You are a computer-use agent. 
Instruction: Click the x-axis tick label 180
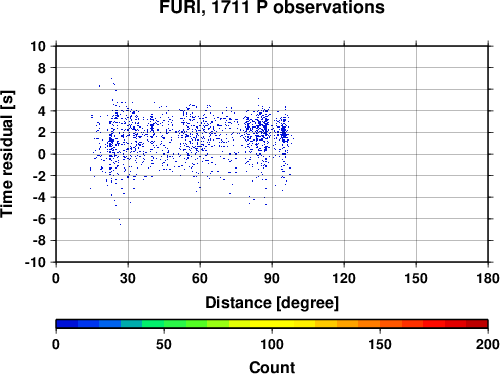[488, 278]
